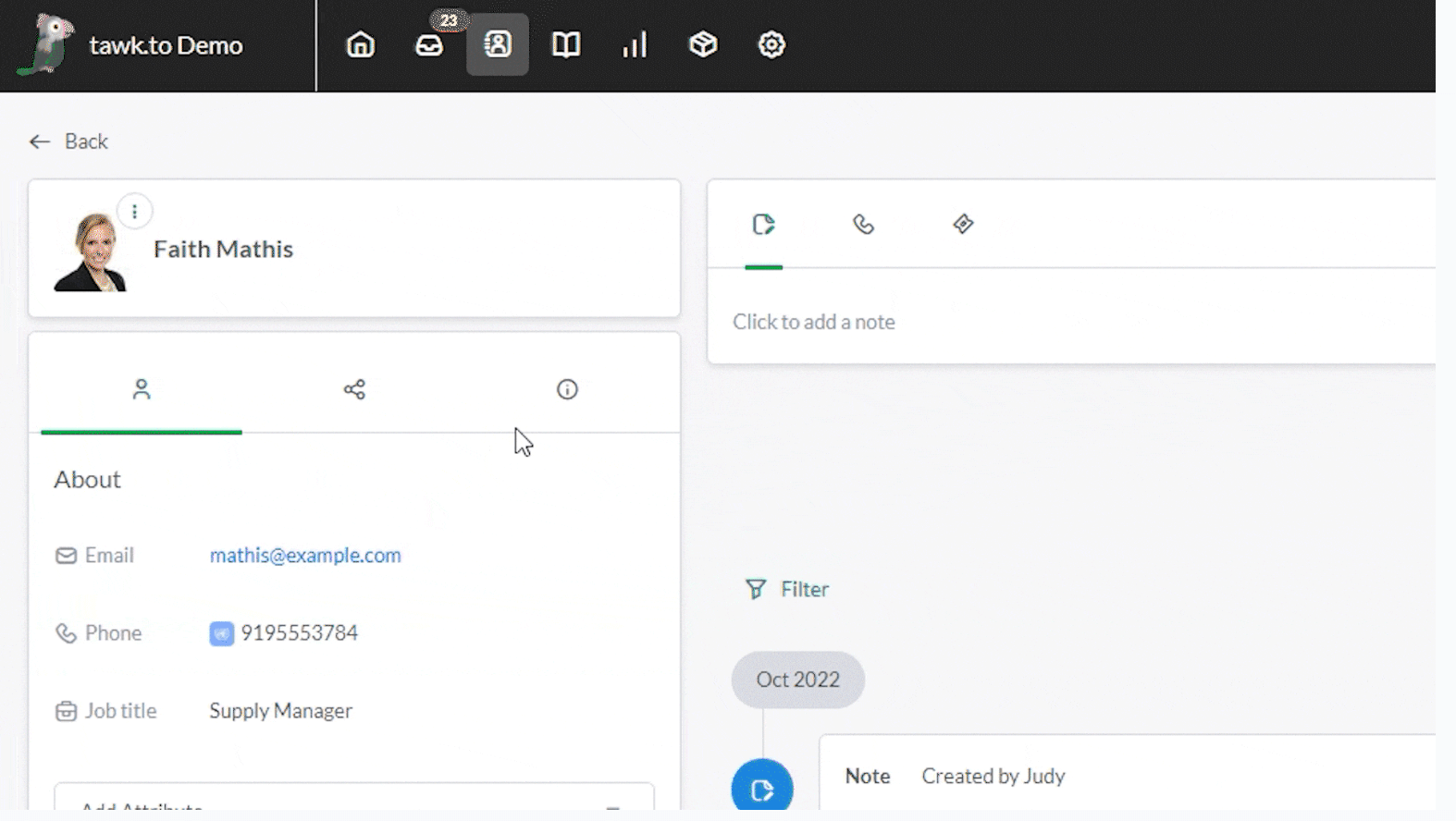Switch to the info details tab
Viewport: 1456px width, 821px height.
567,389
